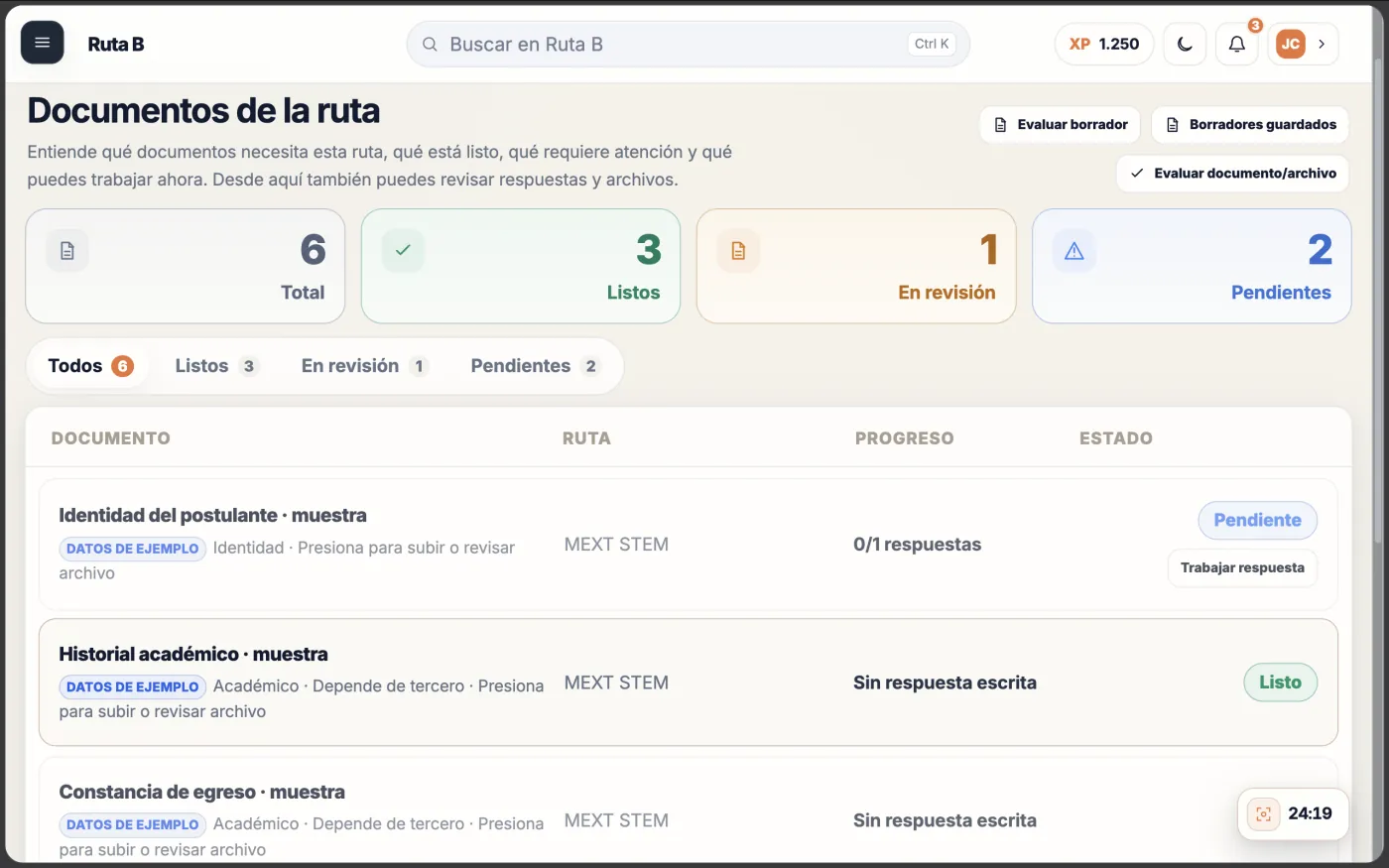Click the document icon in Borradores guardados

pos(1173,125)
